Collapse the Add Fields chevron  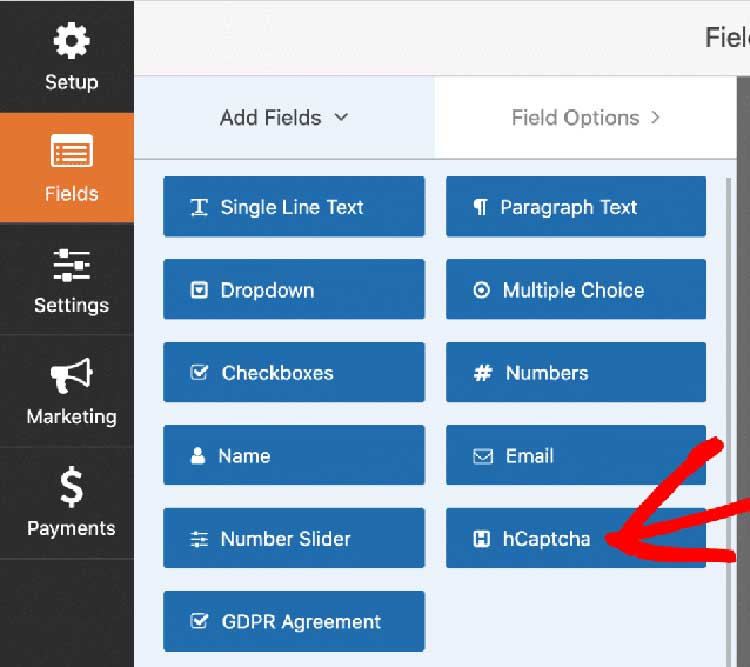point(341,117)
